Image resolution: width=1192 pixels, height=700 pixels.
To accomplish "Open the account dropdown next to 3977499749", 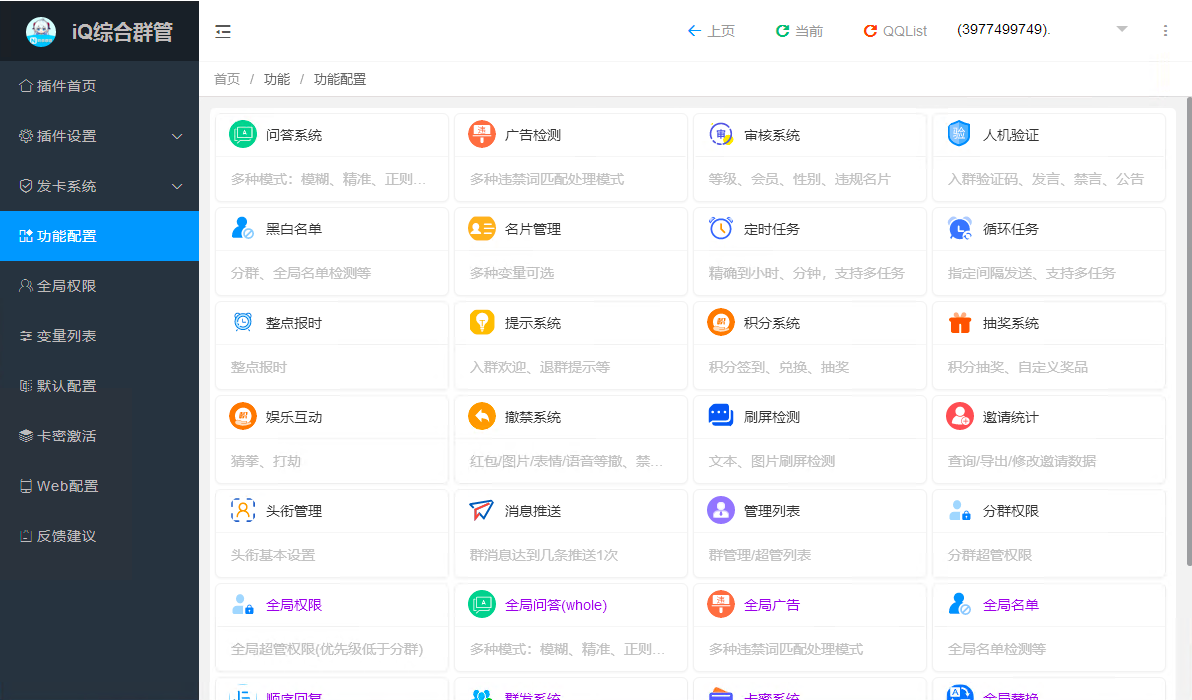I will [1122, 30].
